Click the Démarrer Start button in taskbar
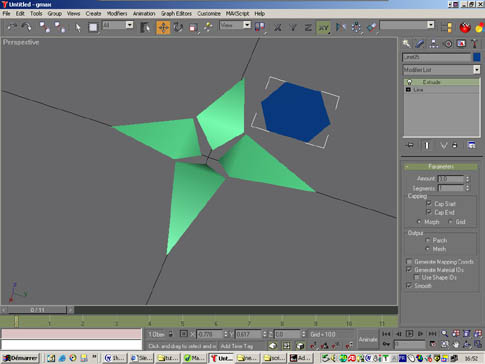Image resolution: width=485 pixels, height=364 pixels. 21,358
